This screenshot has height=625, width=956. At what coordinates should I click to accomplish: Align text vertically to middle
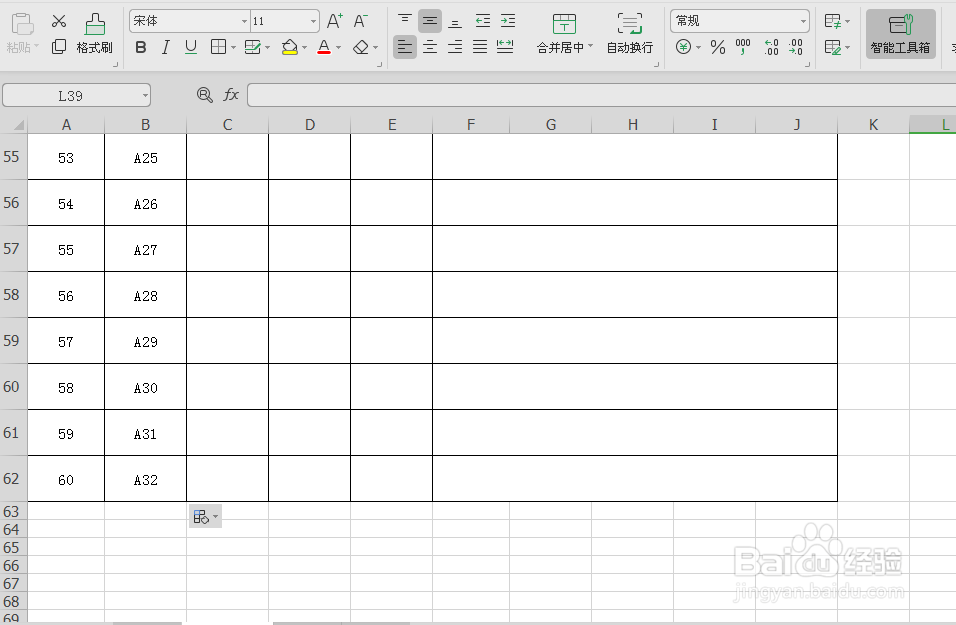tap(430, 21)
